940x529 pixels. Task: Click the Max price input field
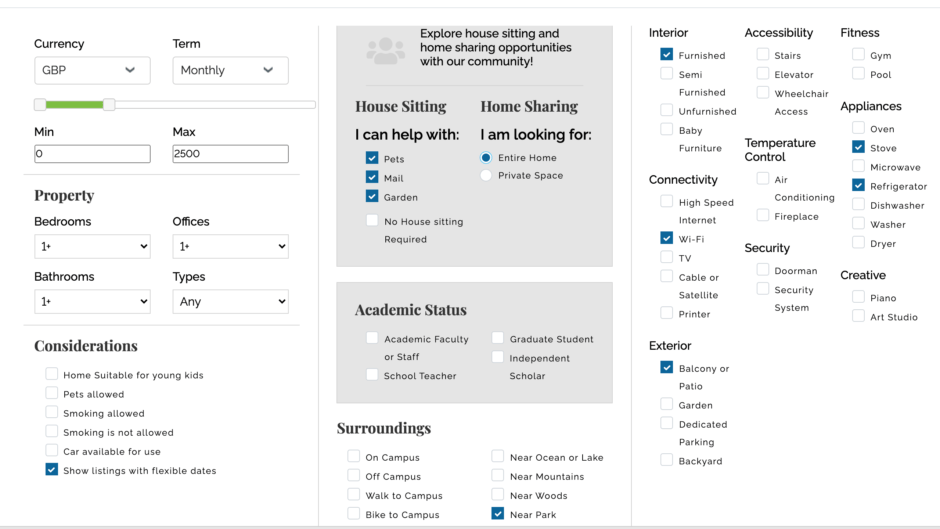point(230,154)
